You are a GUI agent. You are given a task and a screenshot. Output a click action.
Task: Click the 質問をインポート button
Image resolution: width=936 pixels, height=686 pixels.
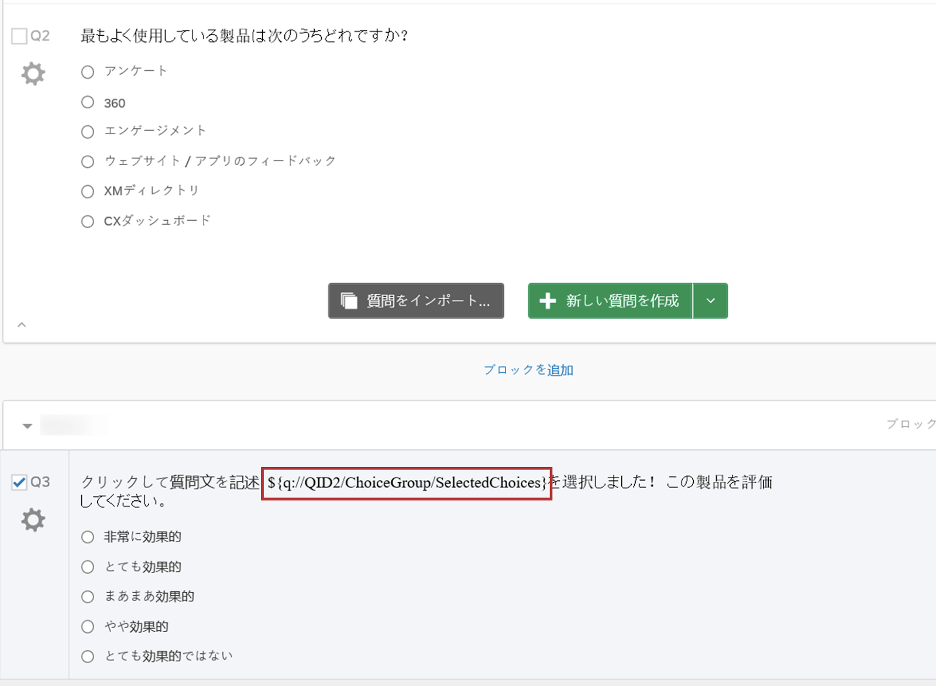416,301
